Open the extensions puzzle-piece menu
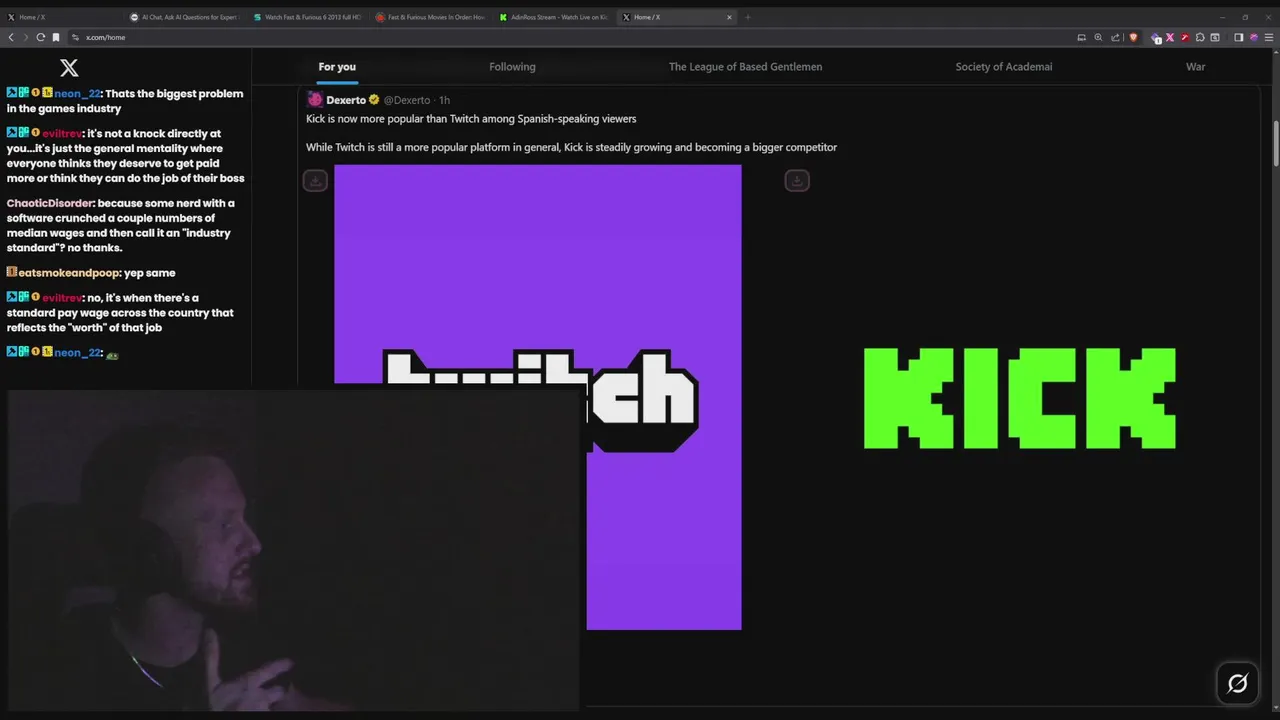 1200,37
